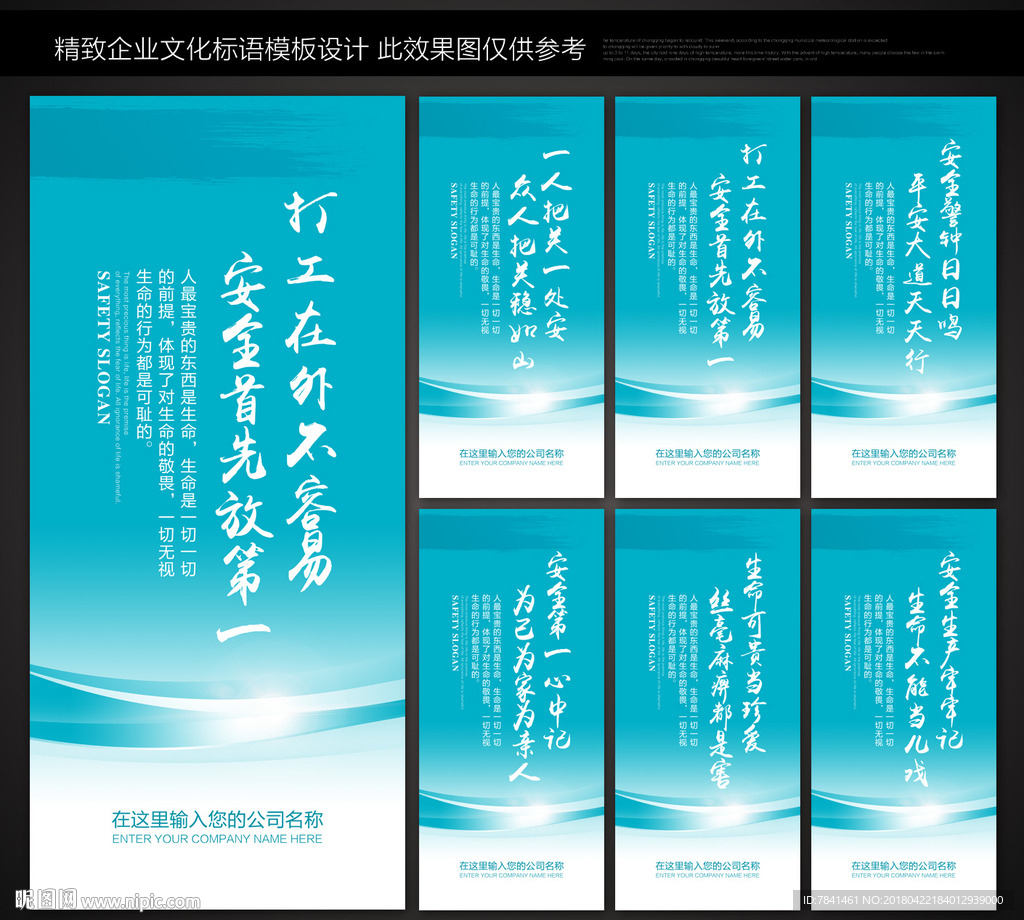1024x920 pixels.
Task: Click the big poster's ENTER YOUR COMPANY NAME HERE
Action: (217, 839)
